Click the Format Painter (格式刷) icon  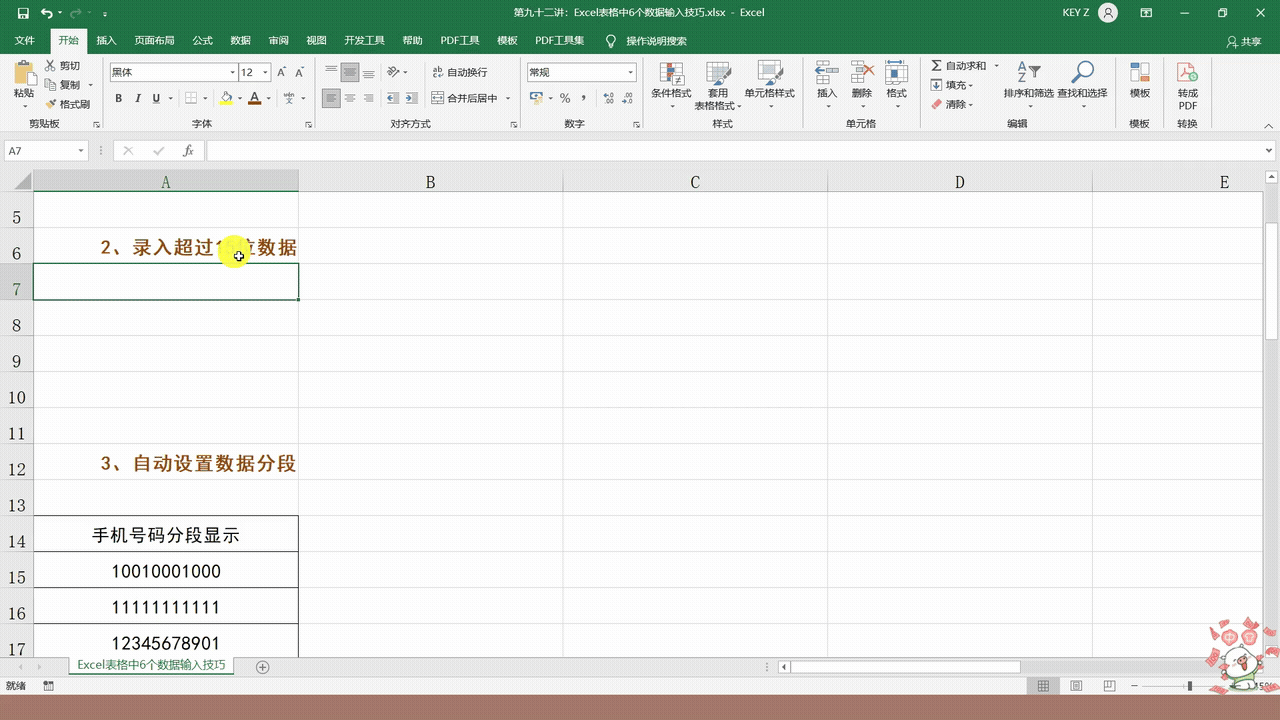tap(51, 104)
